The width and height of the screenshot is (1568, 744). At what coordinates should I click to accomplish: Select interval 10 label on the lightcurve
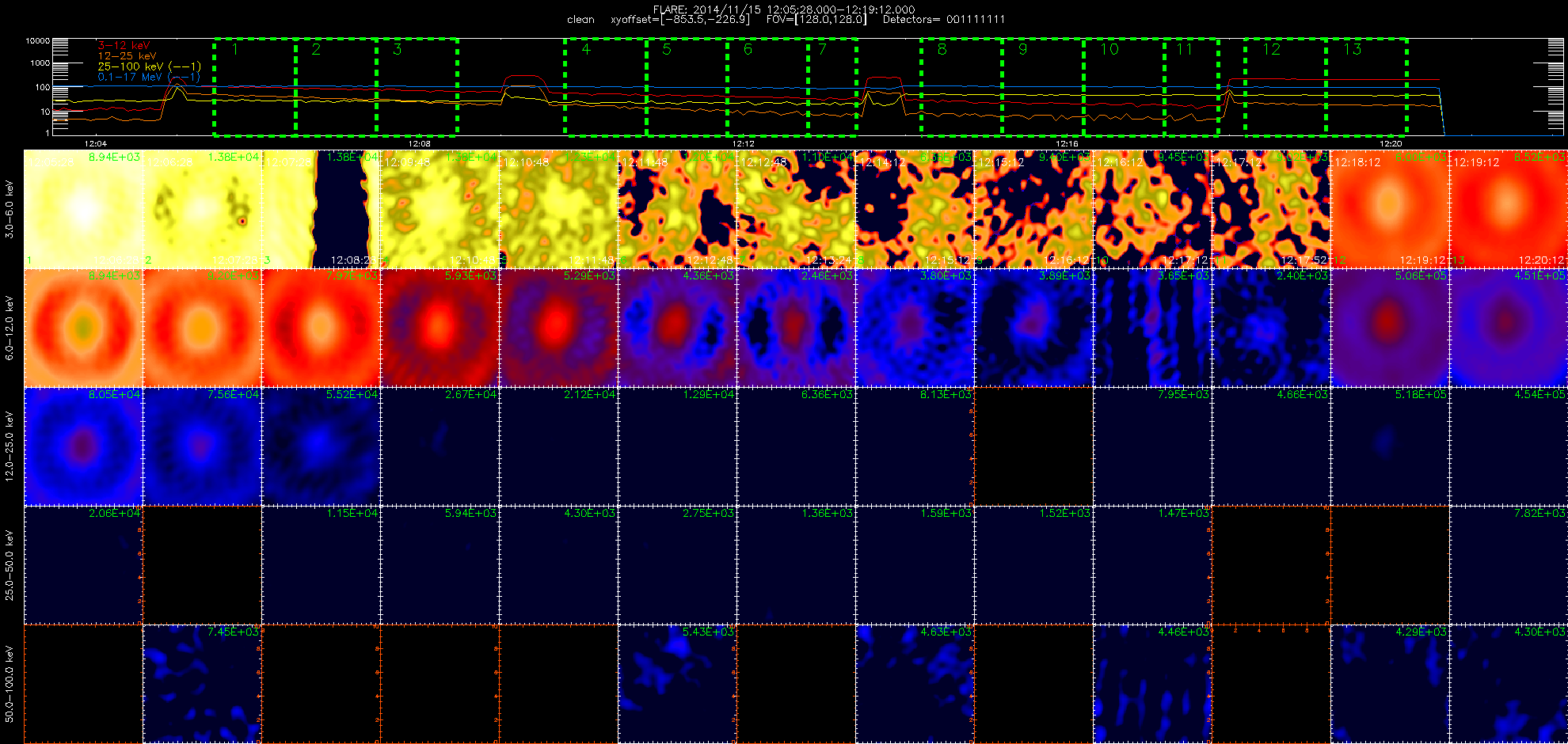[x=1109, y=49]
